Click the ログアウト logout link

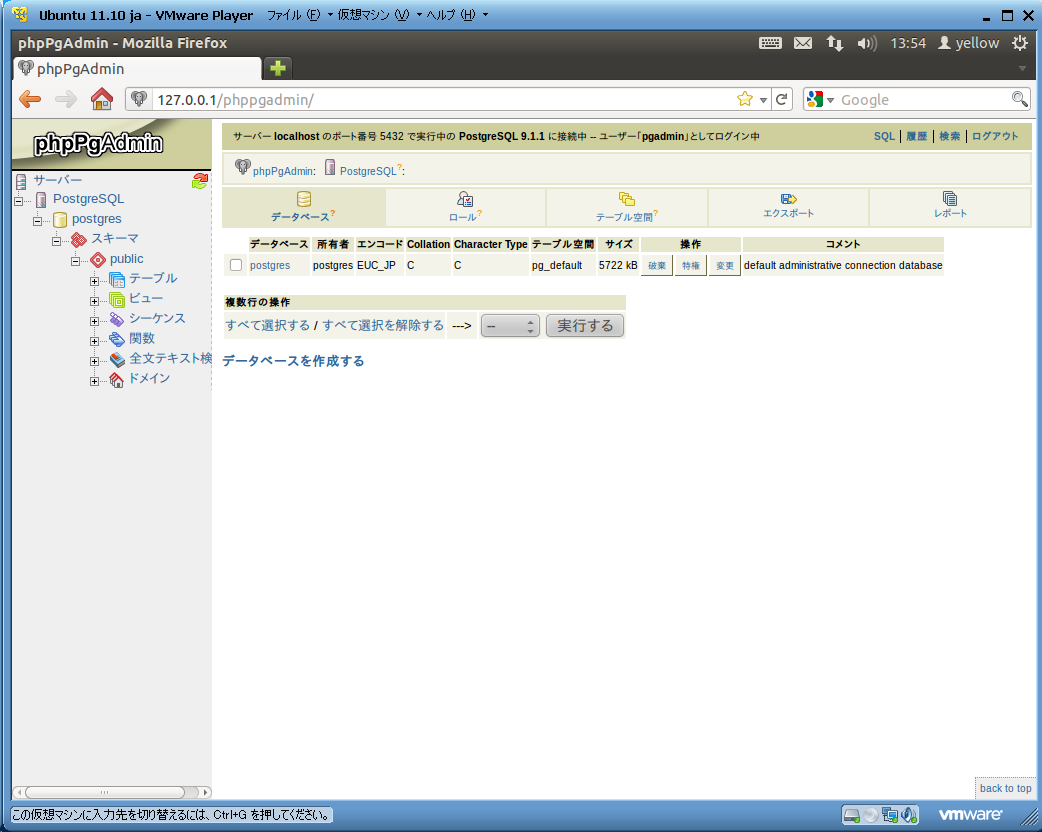(x=995, y=136)
